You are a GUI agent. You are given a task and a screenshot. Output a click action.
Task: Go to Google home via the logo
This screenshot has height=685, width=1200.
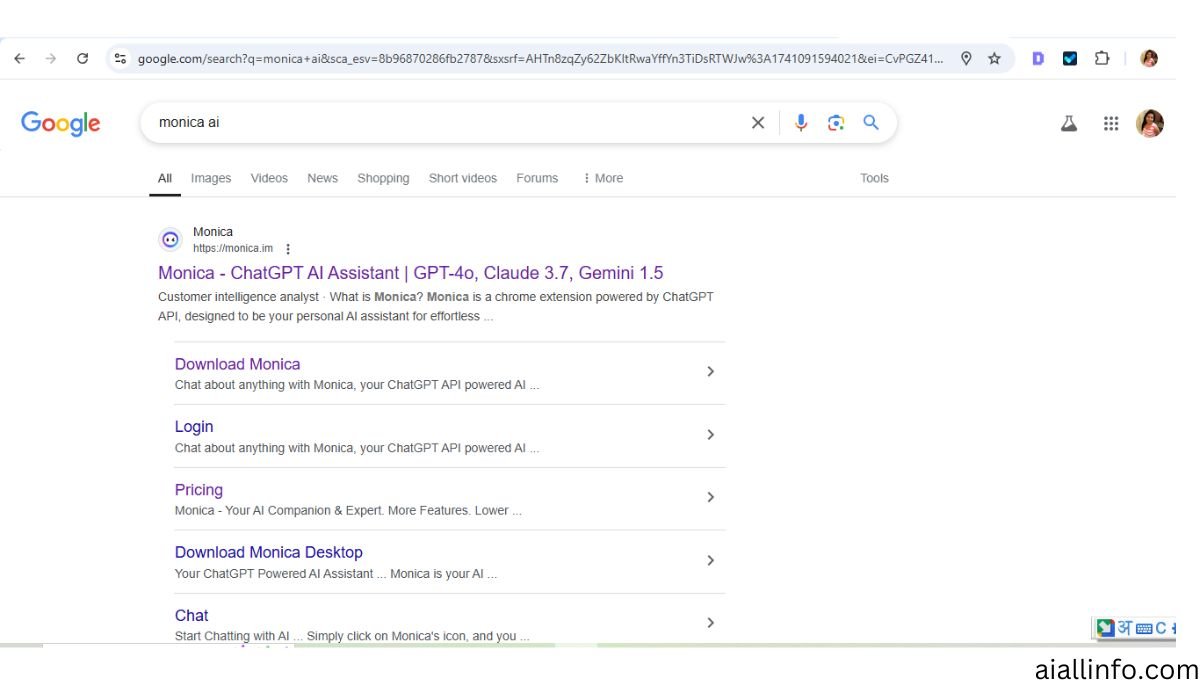click(x=61, y=123)
